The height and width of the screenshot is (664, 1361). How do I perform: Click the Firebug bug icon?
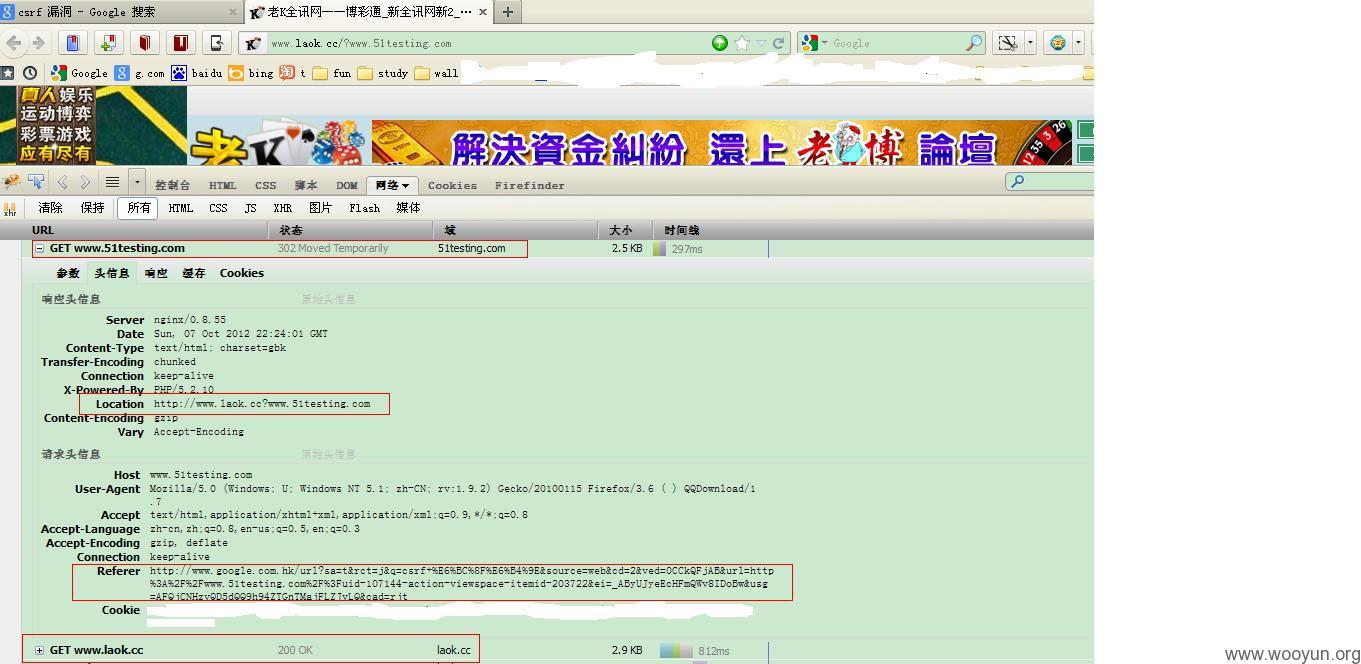point(12,182)
